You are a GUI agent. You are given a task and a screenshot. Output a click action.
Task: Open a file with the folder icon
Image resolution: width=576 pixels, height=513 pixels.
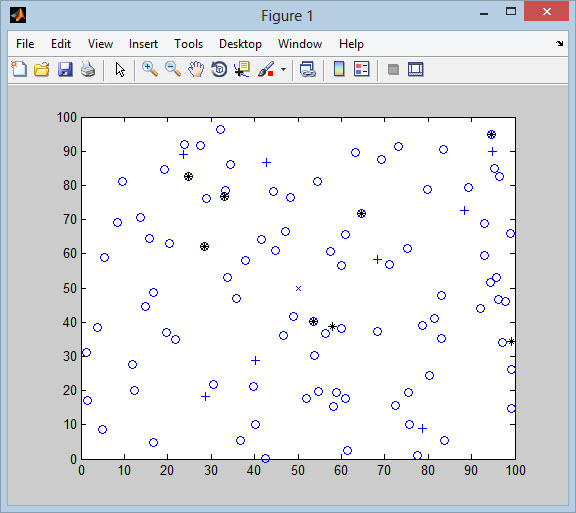pos(42,69)
